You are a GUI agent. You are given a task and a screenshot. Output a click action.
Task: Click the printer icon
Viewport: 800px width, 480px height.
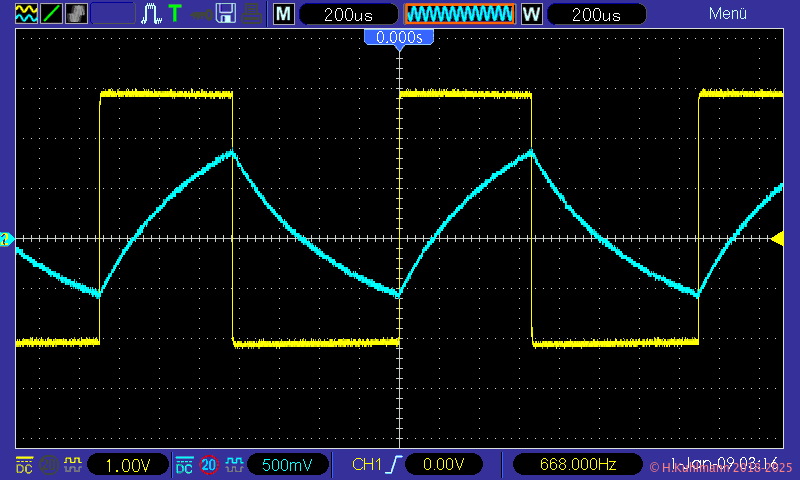[x=251, y=14]
